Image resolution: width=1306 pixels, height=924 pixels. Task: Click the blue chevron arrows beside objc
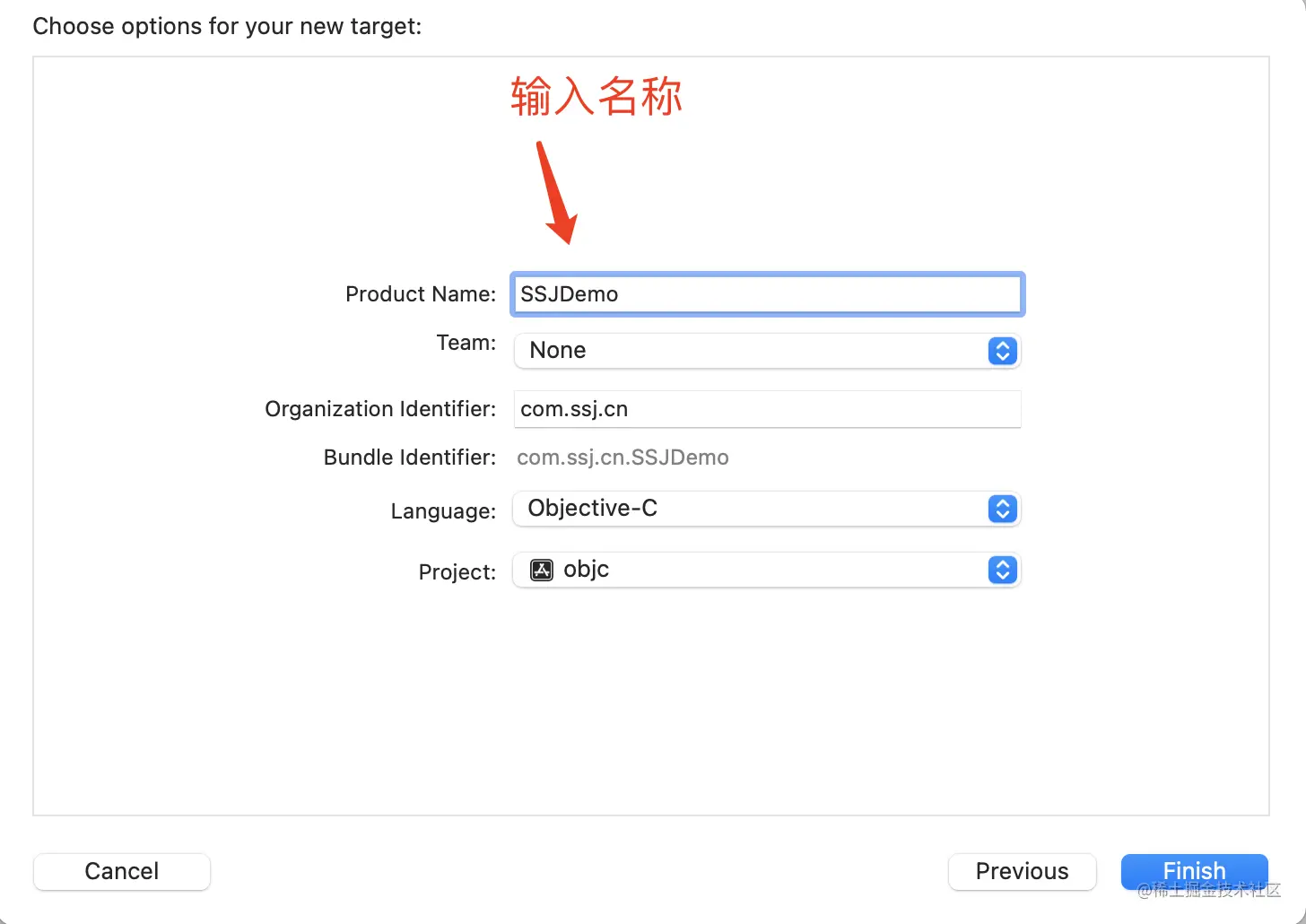1002,570
